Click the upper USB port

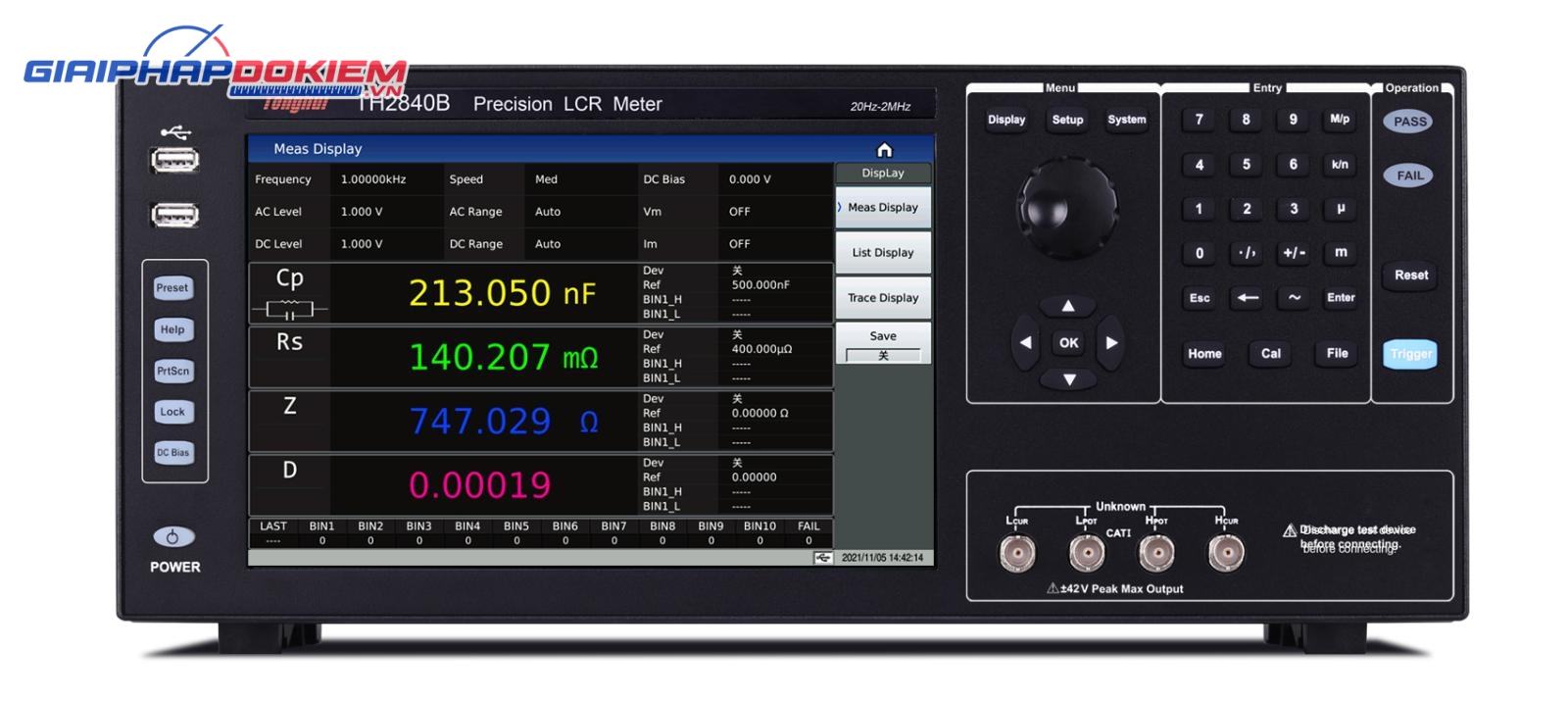coord(174,160)
